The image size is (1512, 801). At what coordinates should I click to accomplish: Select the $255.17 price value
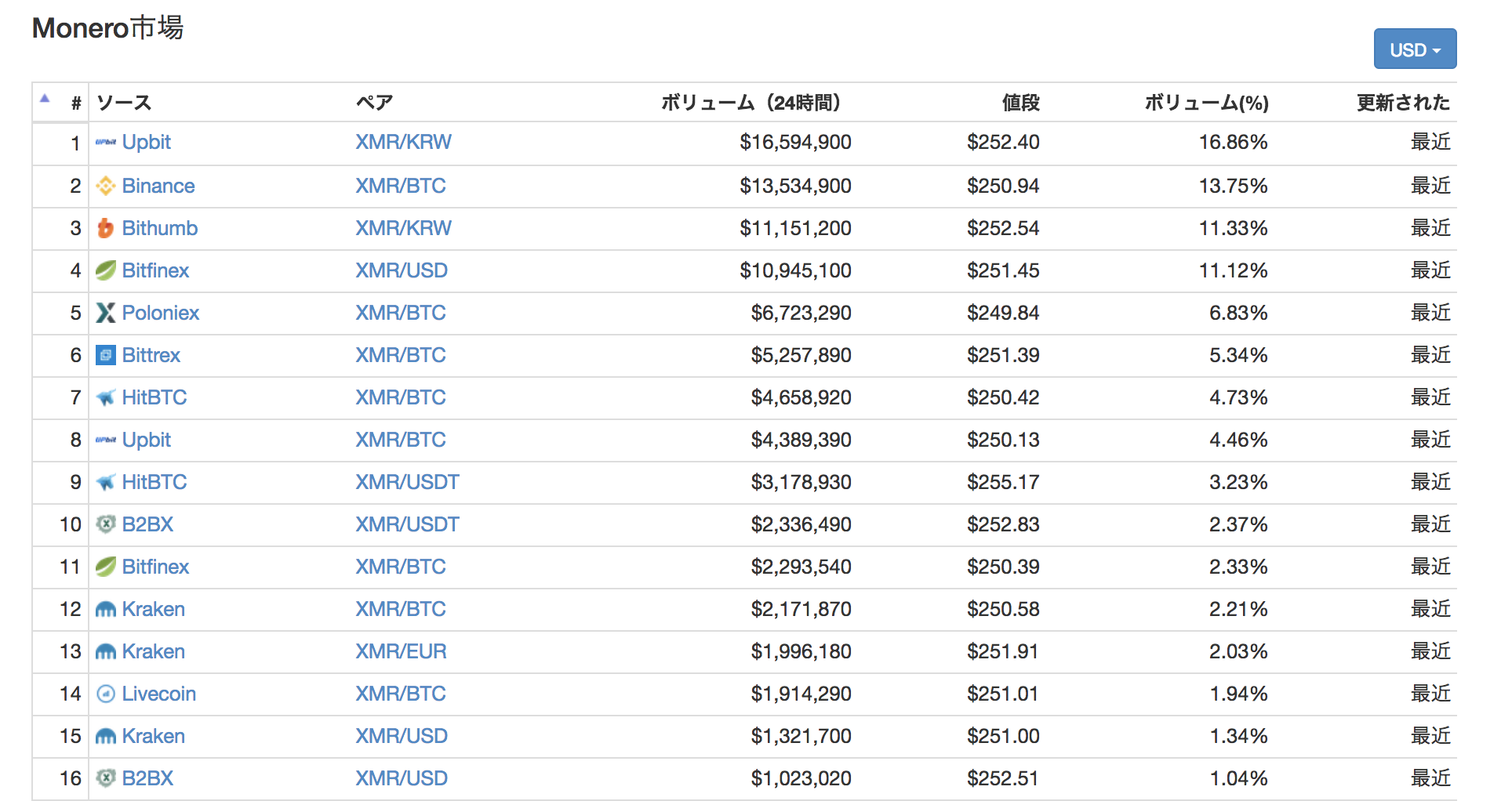pyautogui.click(x=1003, y=482)
